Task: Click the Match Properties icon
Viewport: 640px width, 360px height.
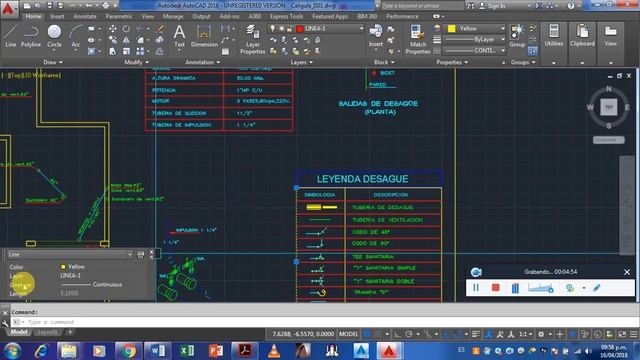Action: (x=418, y=39)
